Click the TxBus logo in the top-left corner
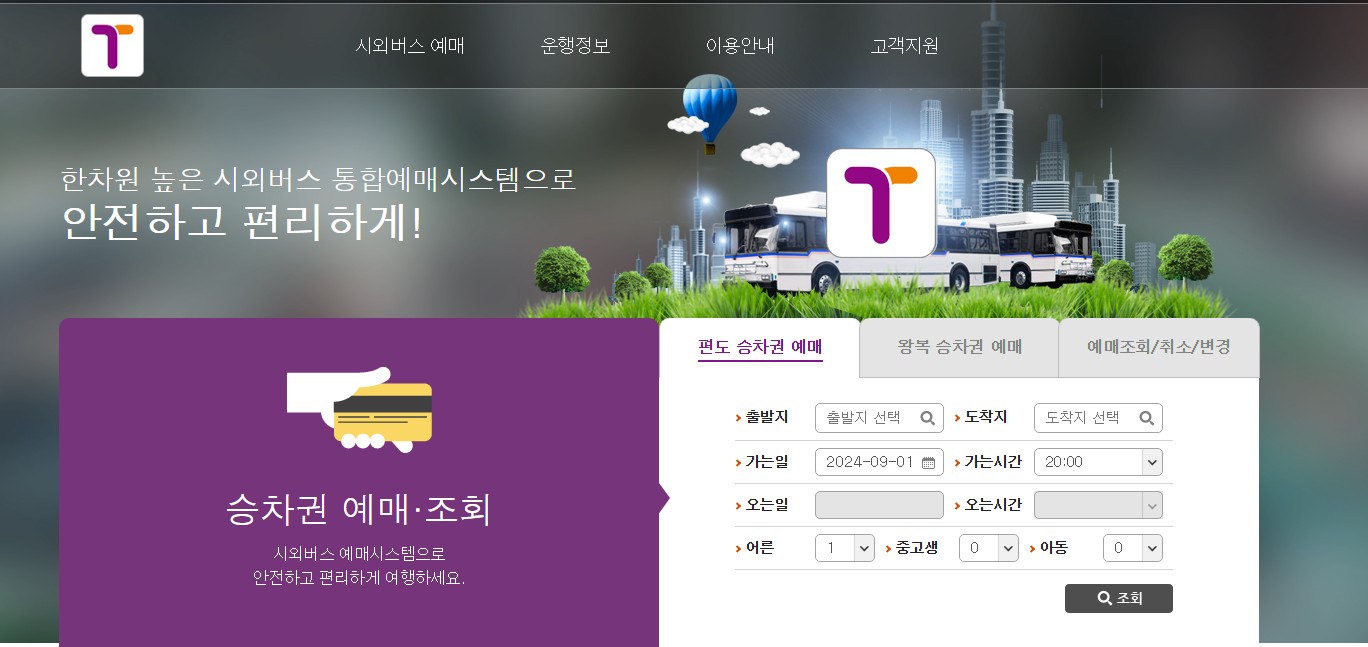This screenshot has height=647, width=1368. coord(112,45)
